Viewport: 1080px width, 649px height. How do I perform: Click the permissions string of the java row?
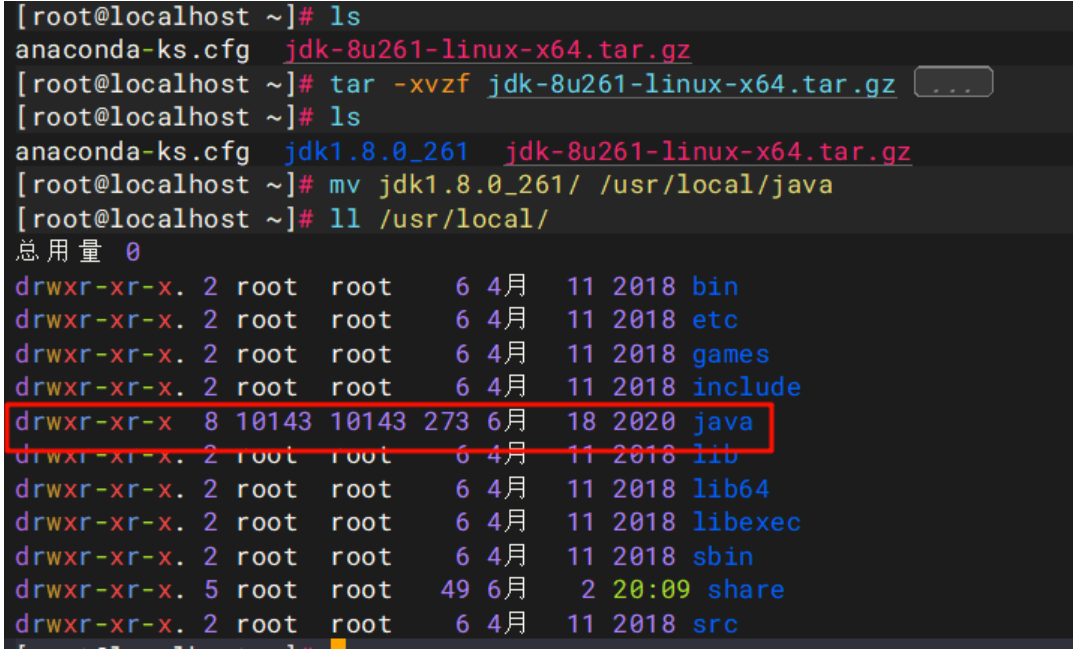94,422
